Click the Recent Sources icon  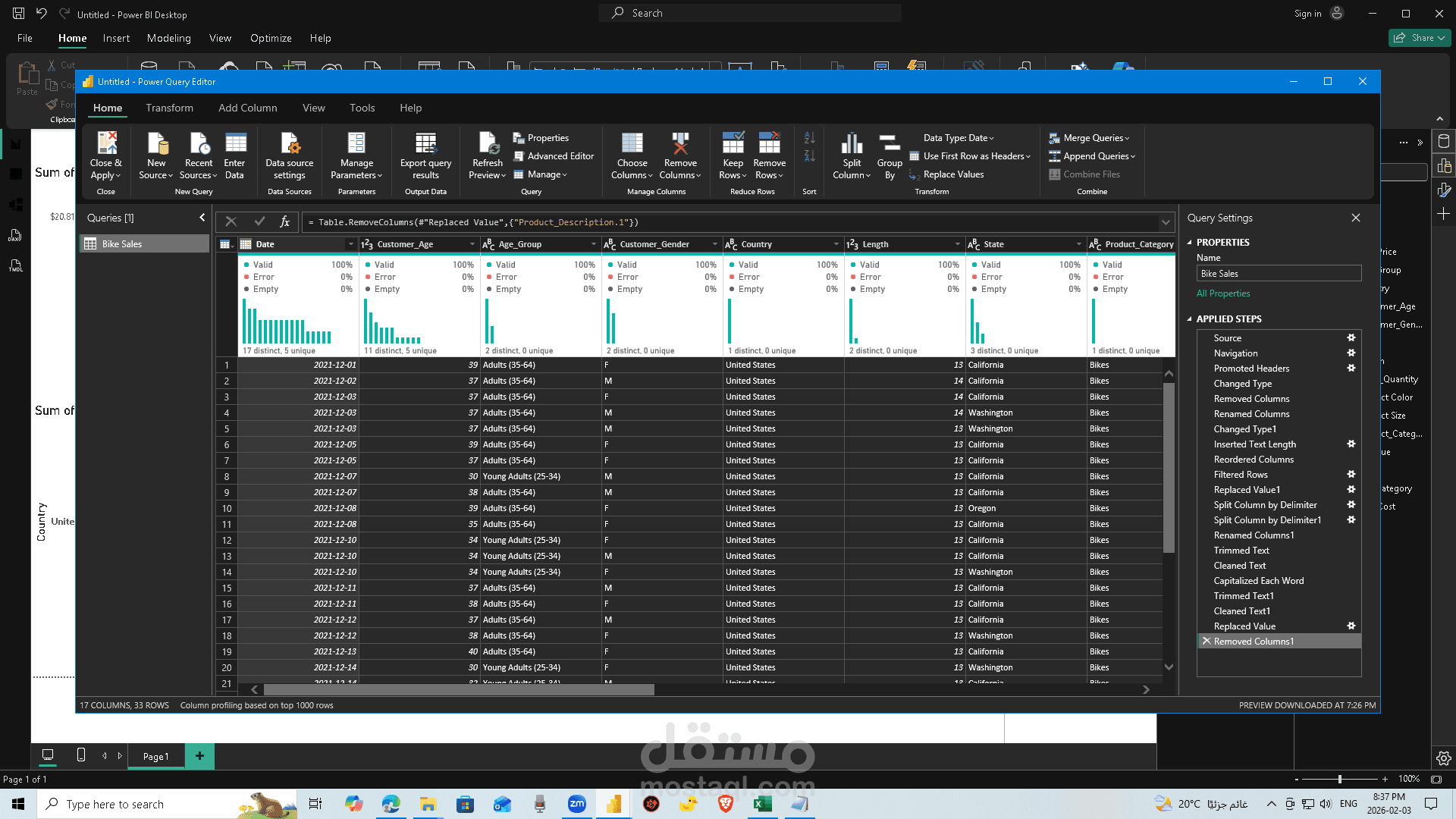(x=199, y=143)
